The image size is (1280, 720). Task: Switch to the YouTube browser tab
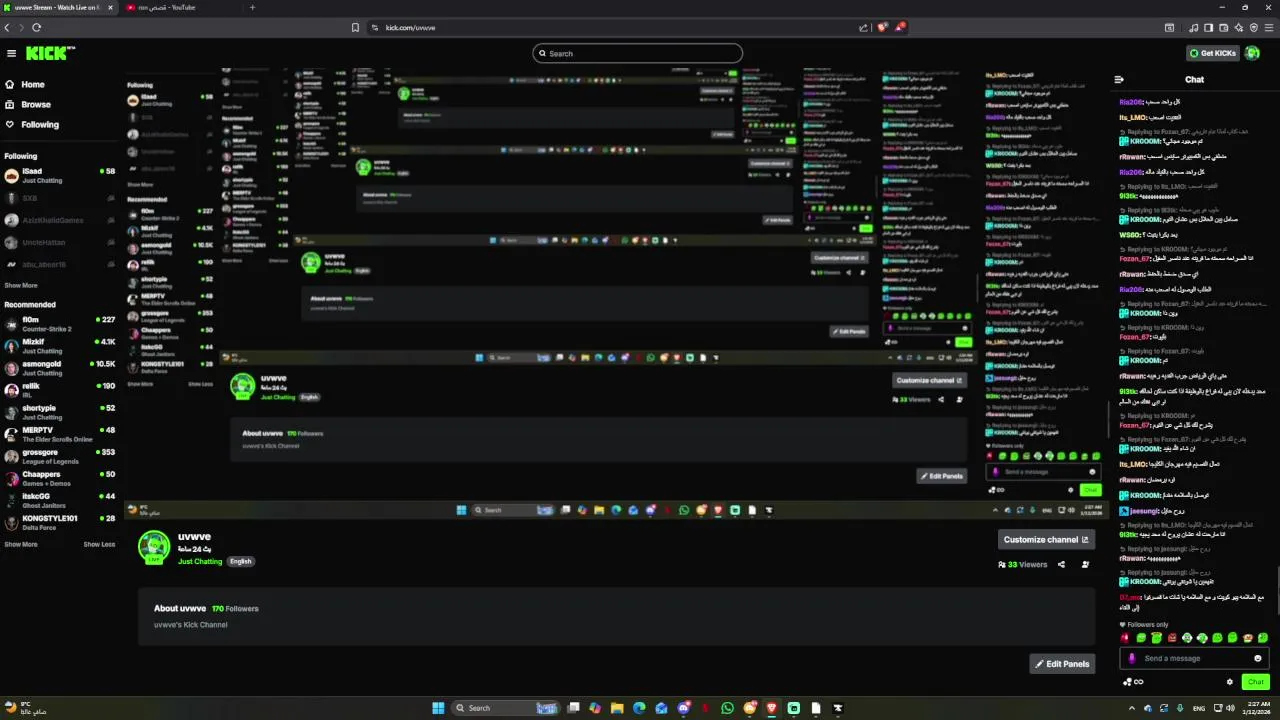175,8
